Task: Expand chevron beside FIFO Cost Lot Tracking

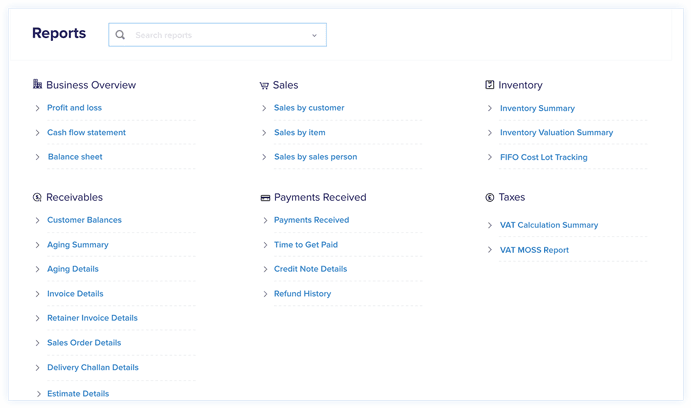Action: (x=490, y=157)
